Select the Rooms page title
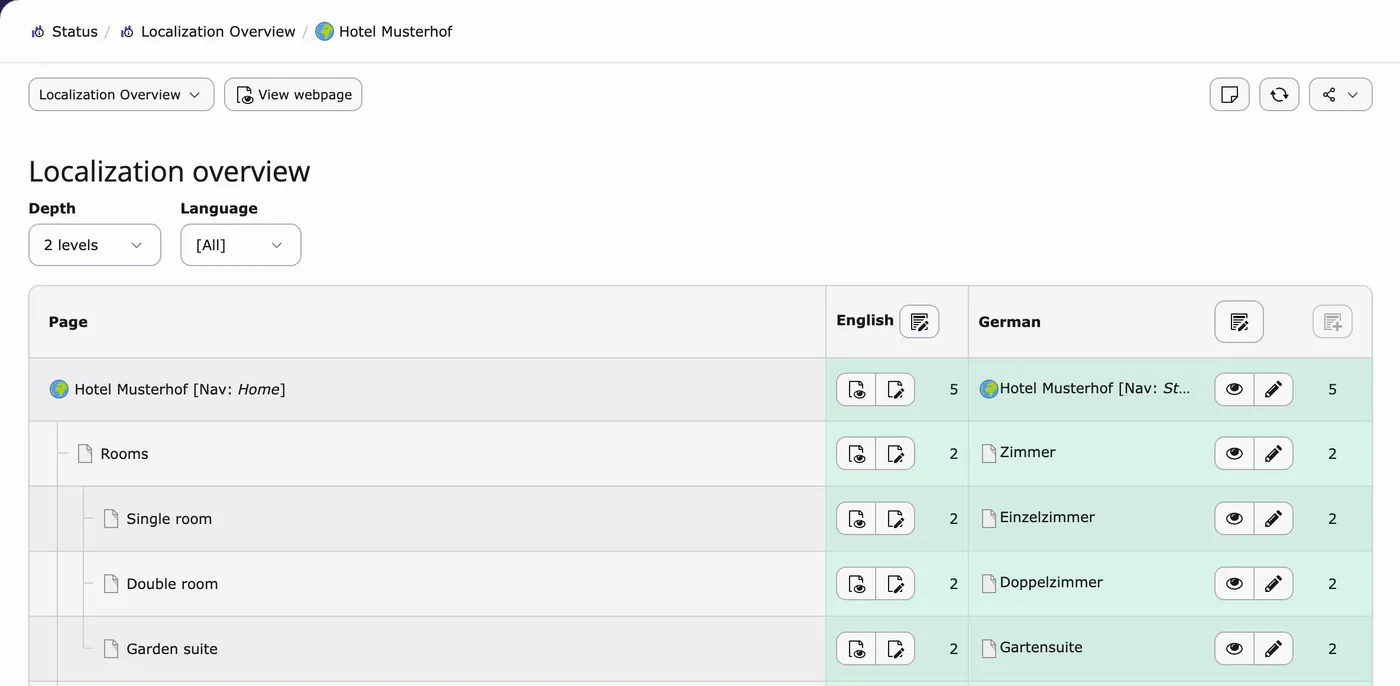Image resolution: width=1400 pixels, height=686 pixels. [x=124, y=454]
